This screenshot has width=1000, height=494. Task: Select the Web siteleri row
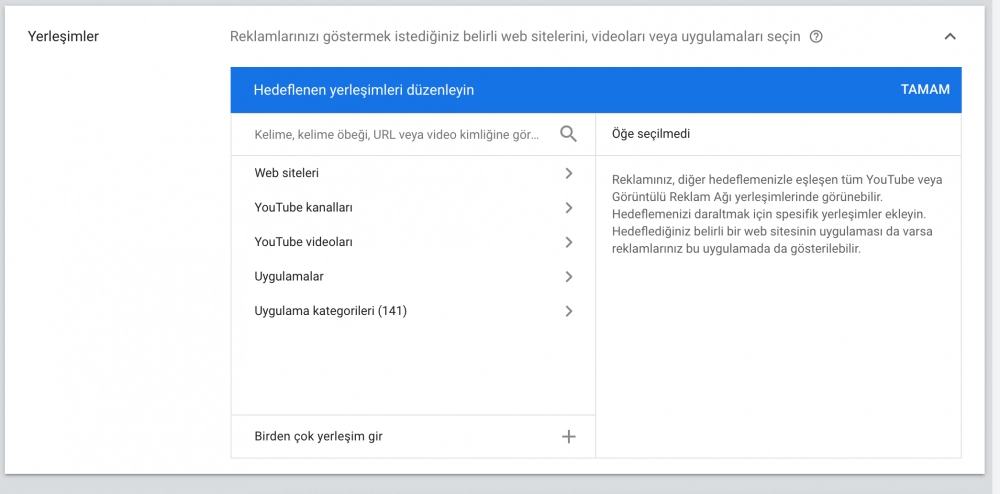click(x=413, y=173)
